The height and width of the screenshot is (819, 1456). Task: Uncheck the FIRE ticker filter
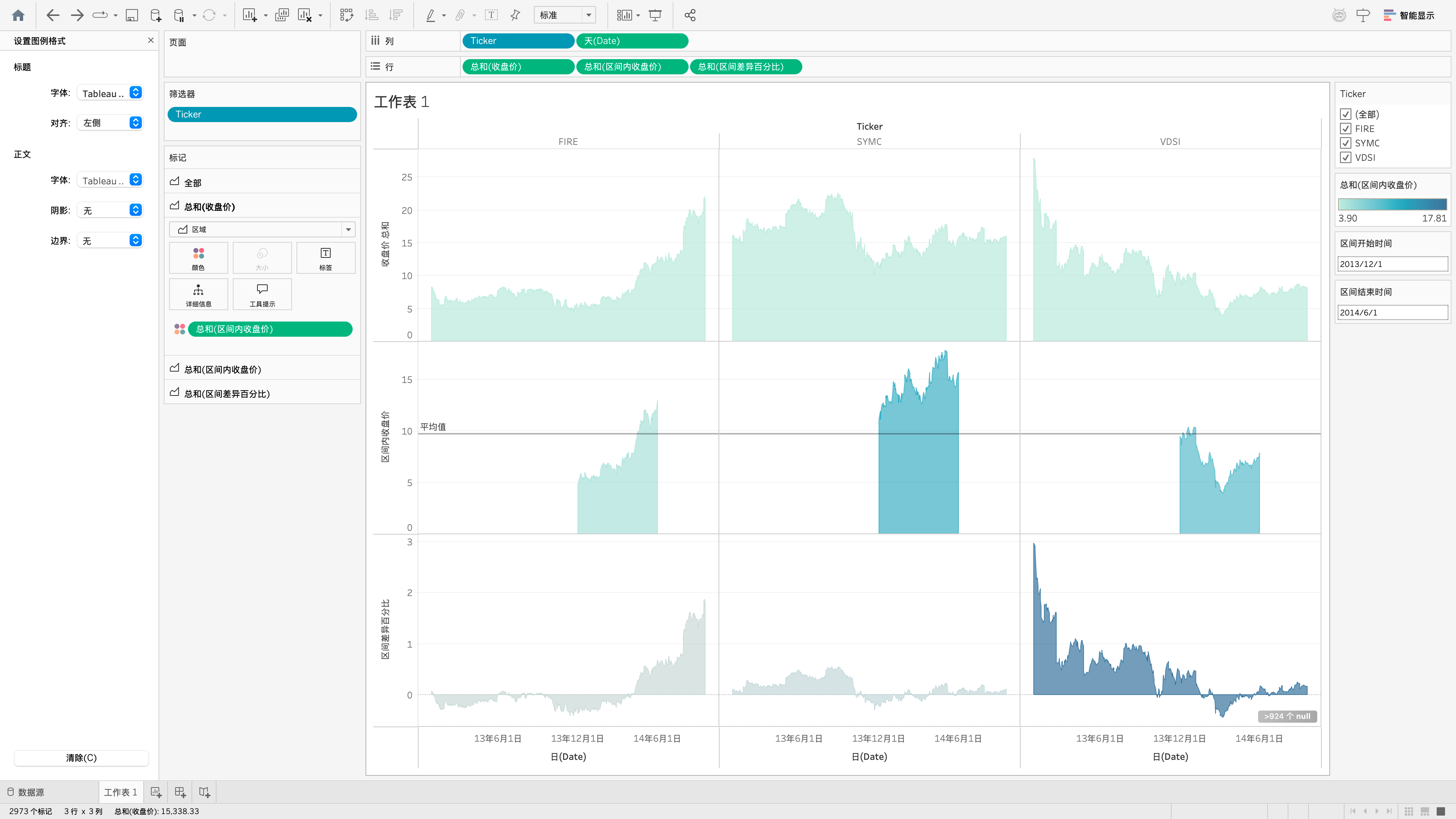(x=1346, y=128)
